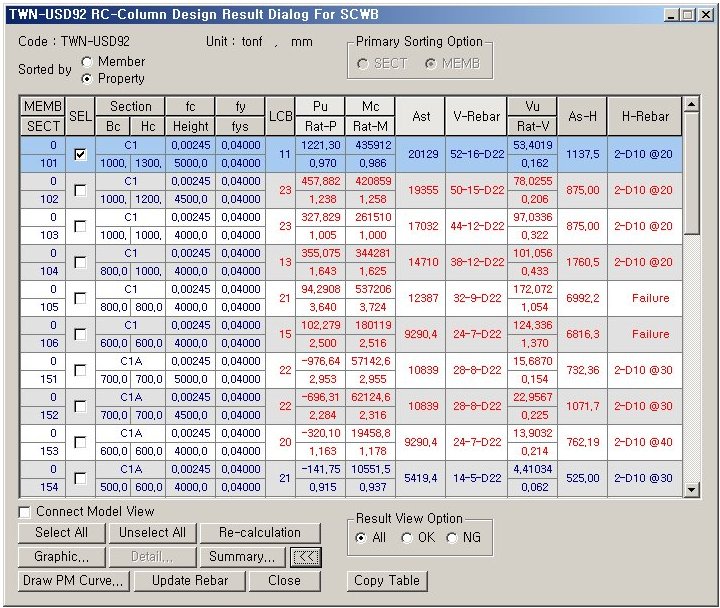Show only NG results

pyautogui.click(x=452, y=538)
